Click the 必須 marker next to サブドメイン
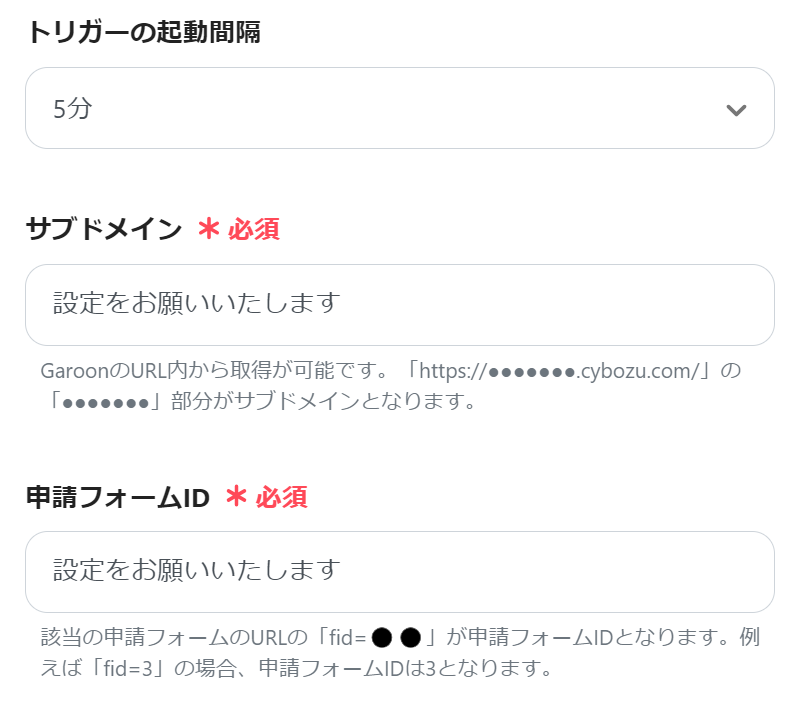The image size is (808, 703). point(254,229)
